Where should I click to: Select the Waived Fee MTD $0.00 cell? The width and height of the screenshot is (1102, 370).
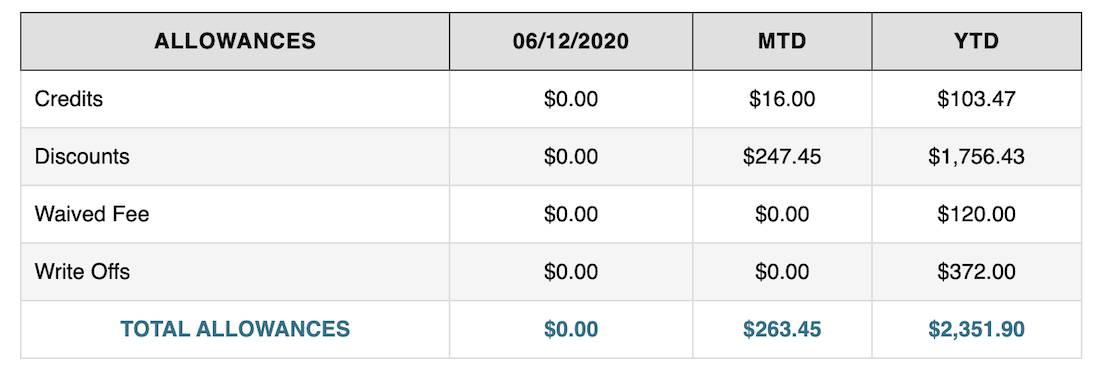pos(782,214)
